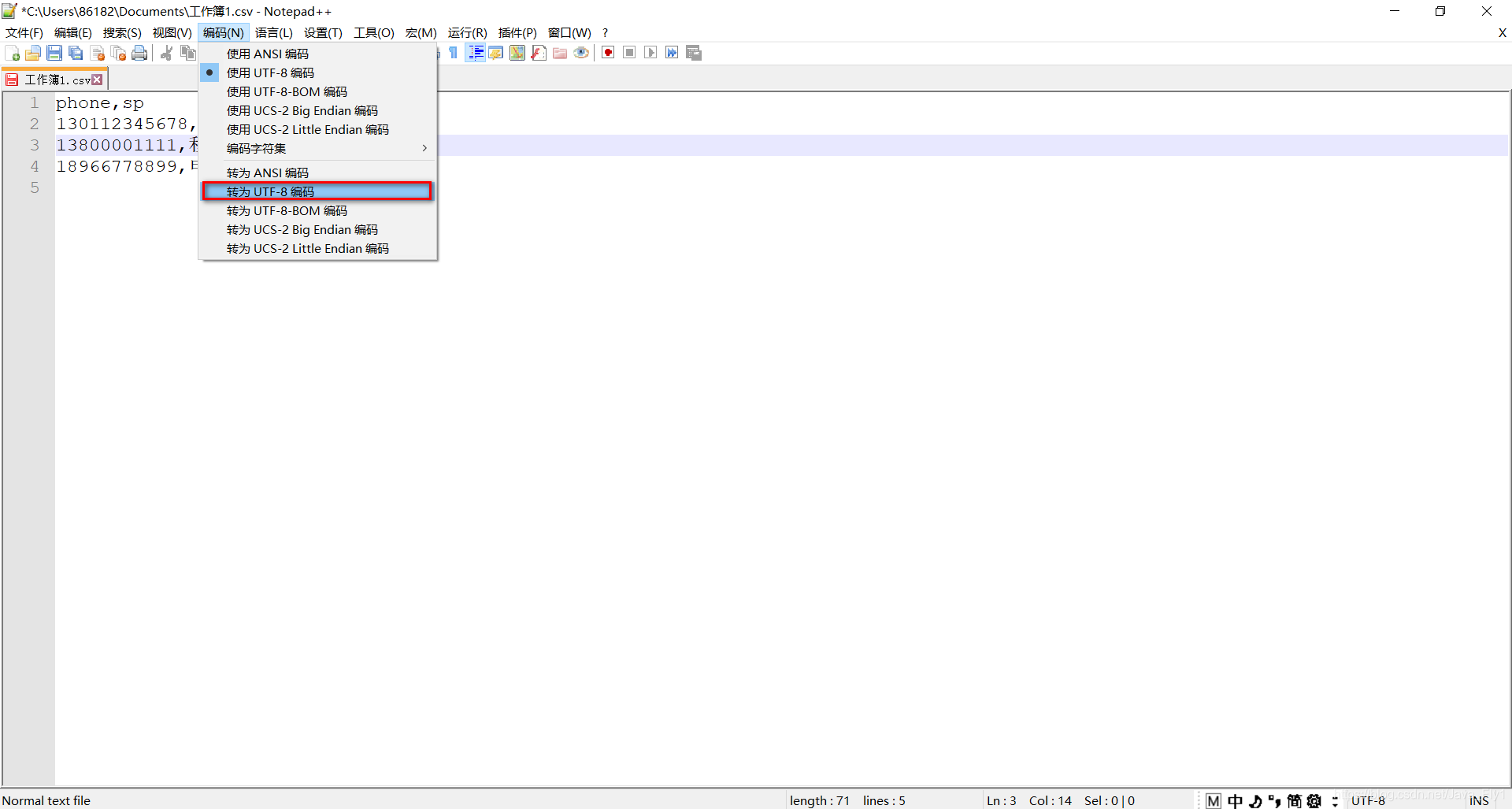Click the Save recorded macro icon
Image resolution: width=1512 pixels, height=809 pixels.
(x=693, y=53)
